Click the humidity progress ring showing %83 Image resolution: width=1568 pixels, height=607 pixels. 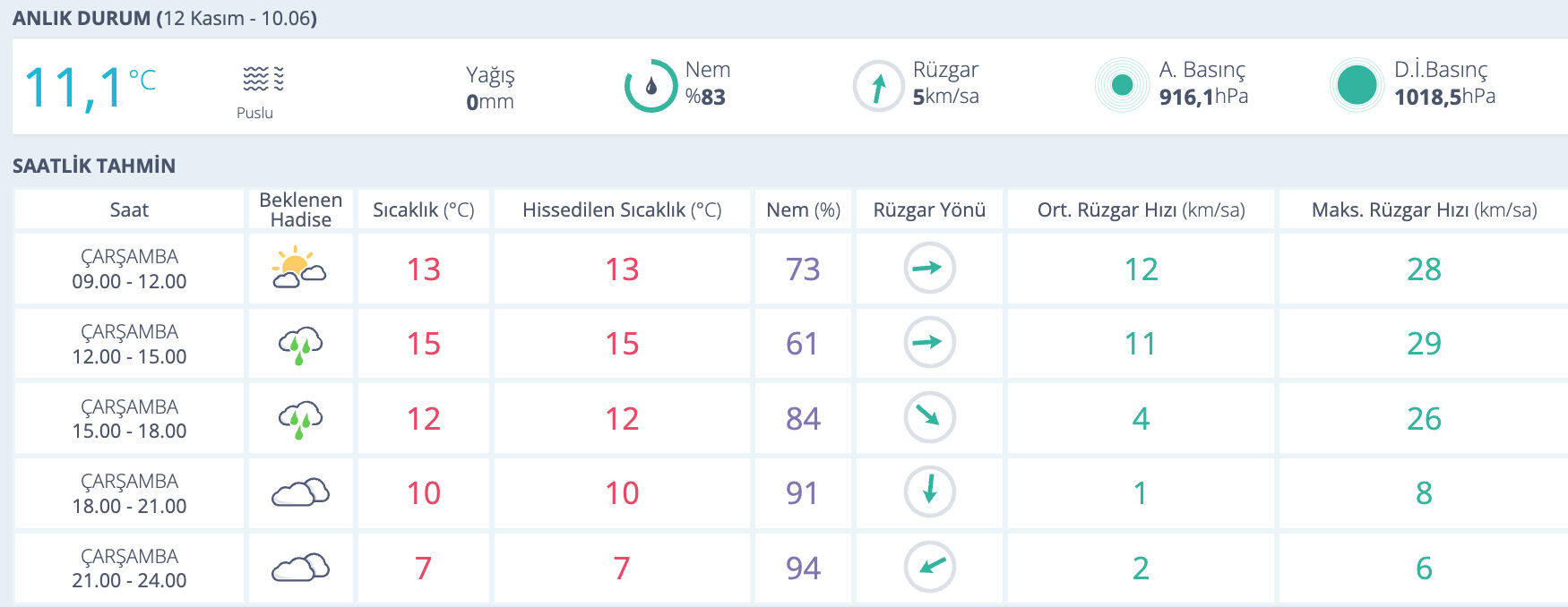(x=653, y=86)
